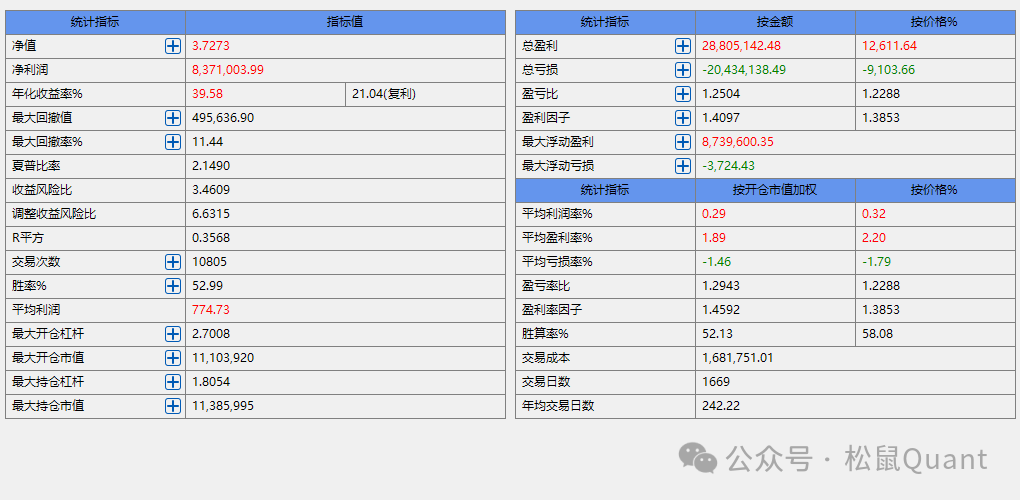Expand the 最大开仓杠杆 row

tap(173, 334)
